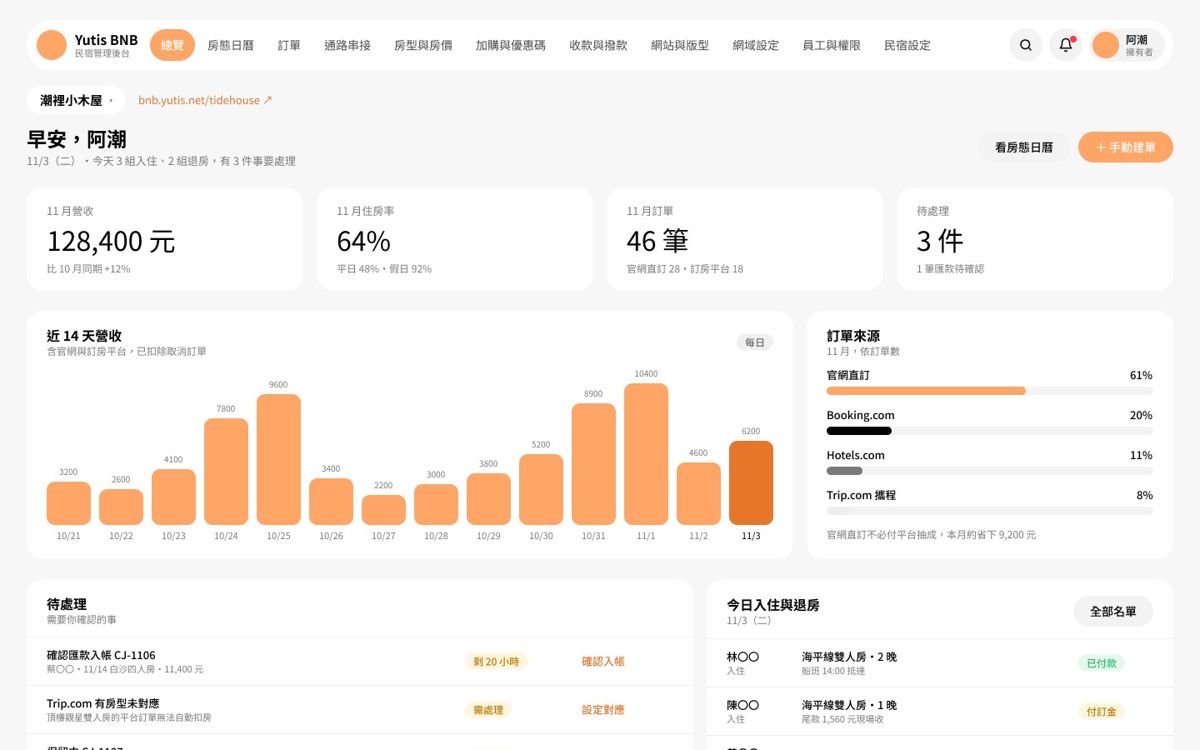This screenshot has width=1200, height=750.
Task: Click the 11 月營收 card
Action: click(165, 239)
